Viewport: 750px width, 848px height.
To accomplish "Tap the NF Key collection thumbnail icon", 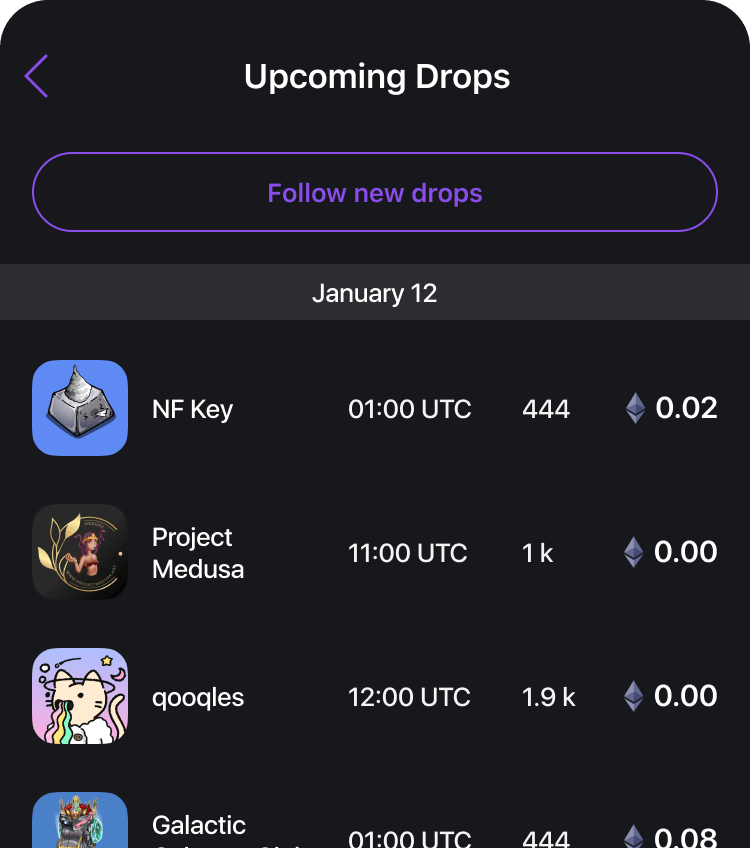I will pyautogui.click(x=80, y=408).
